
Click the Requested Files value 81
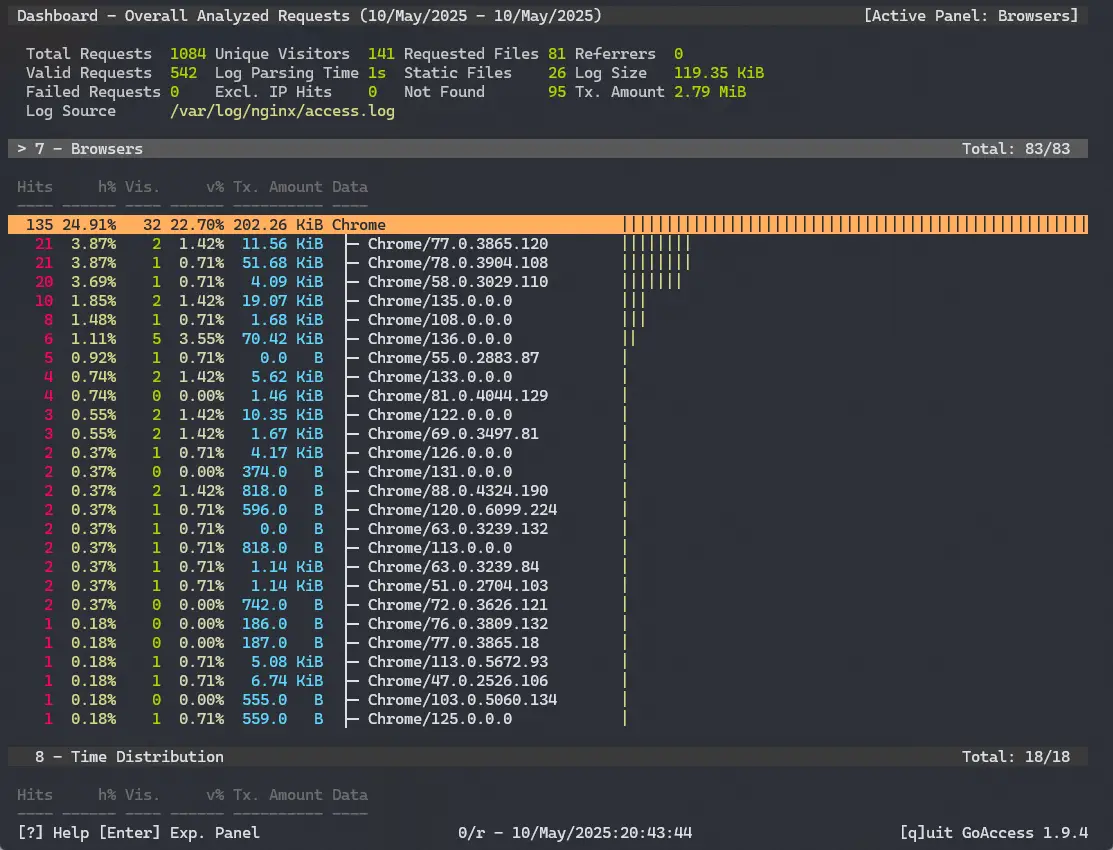tap(557, 53)
